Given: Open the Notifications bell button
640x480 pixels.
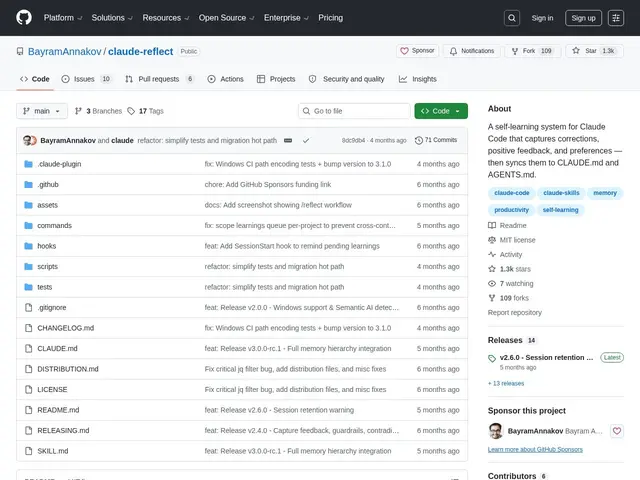Looking at the screenshot, I should (x=471, y=51).
